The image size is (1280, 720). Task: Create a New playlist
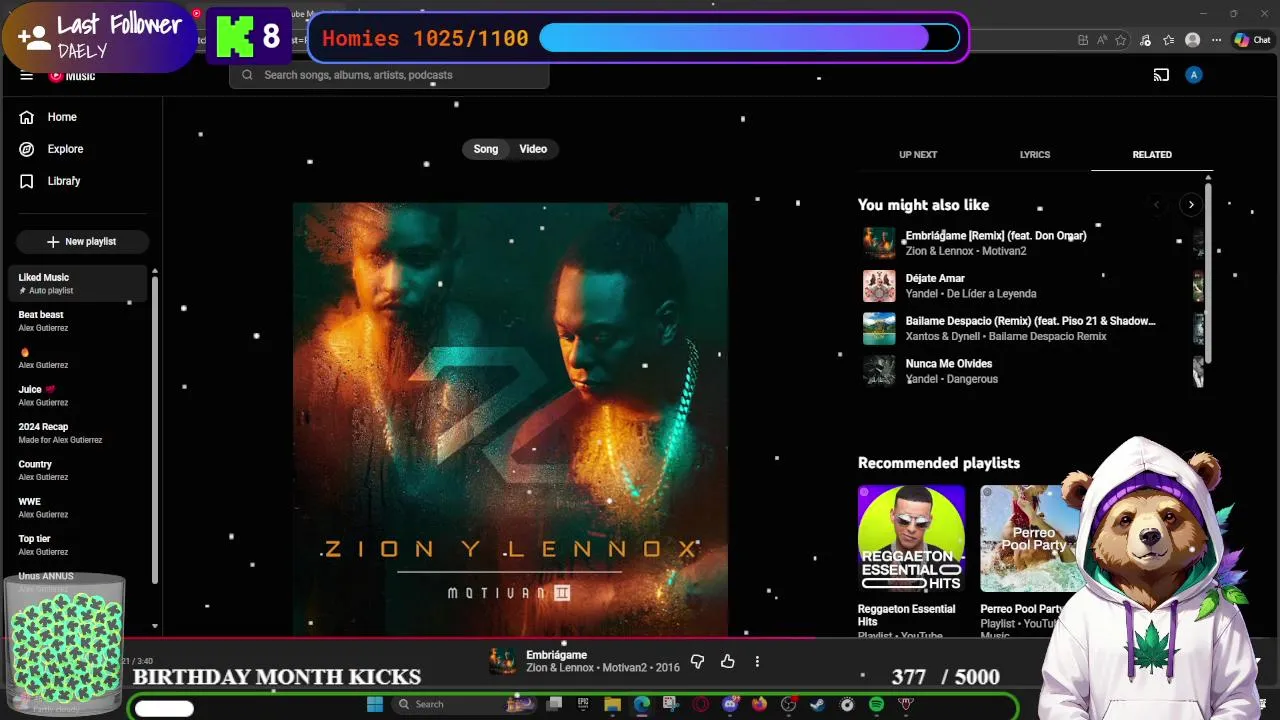(x=82, y=242)
